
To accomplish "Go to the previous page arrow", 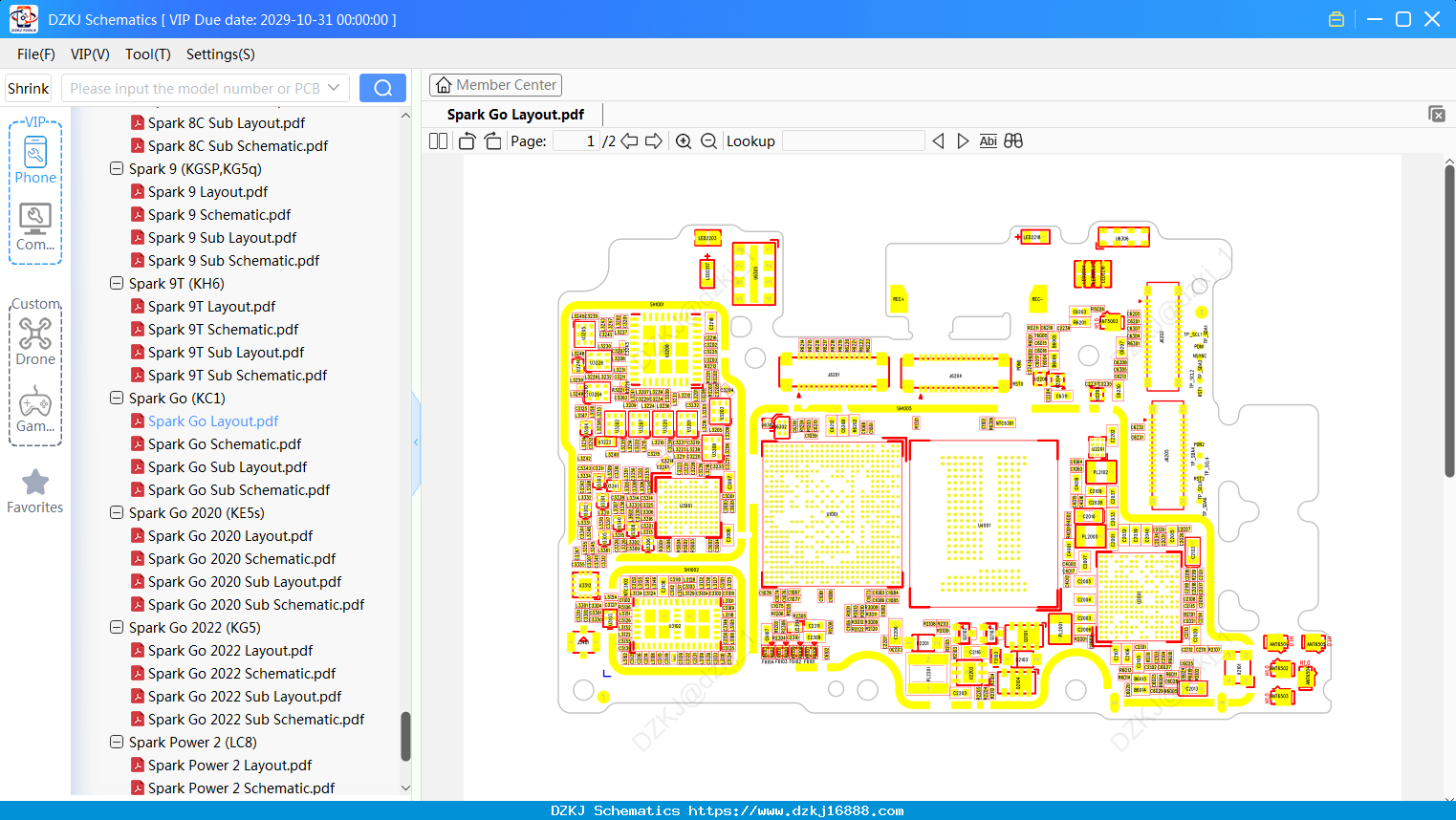I will (x=629, y=141).
